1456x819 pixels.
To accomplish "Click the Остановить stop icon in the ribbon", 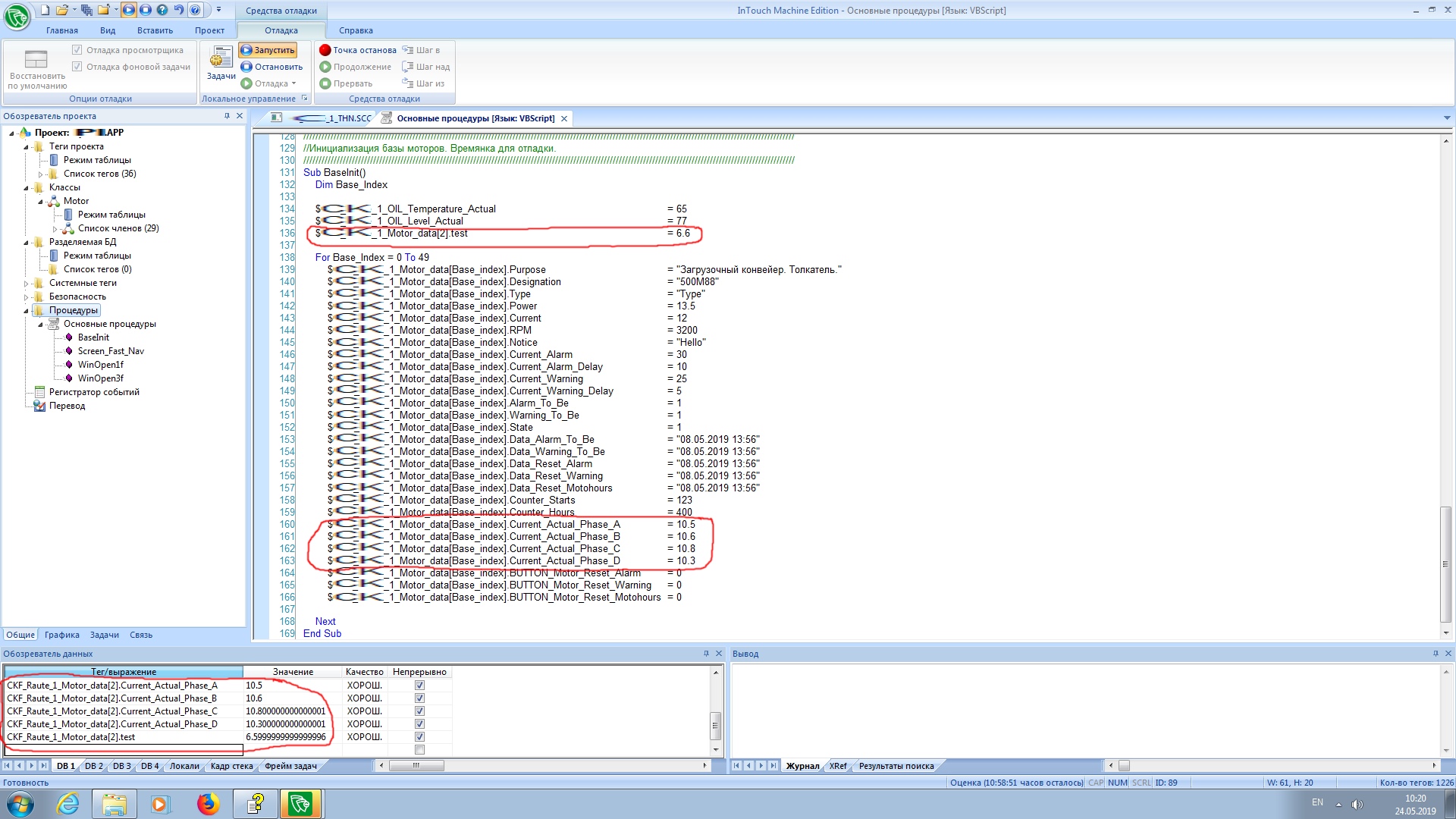I will point(246,67).
